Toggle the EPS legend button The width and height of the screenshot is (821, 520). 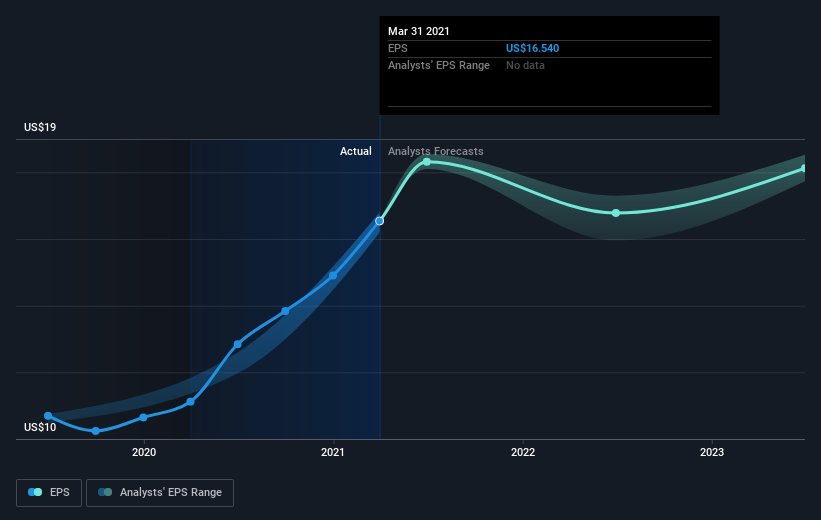click(49, 493)
